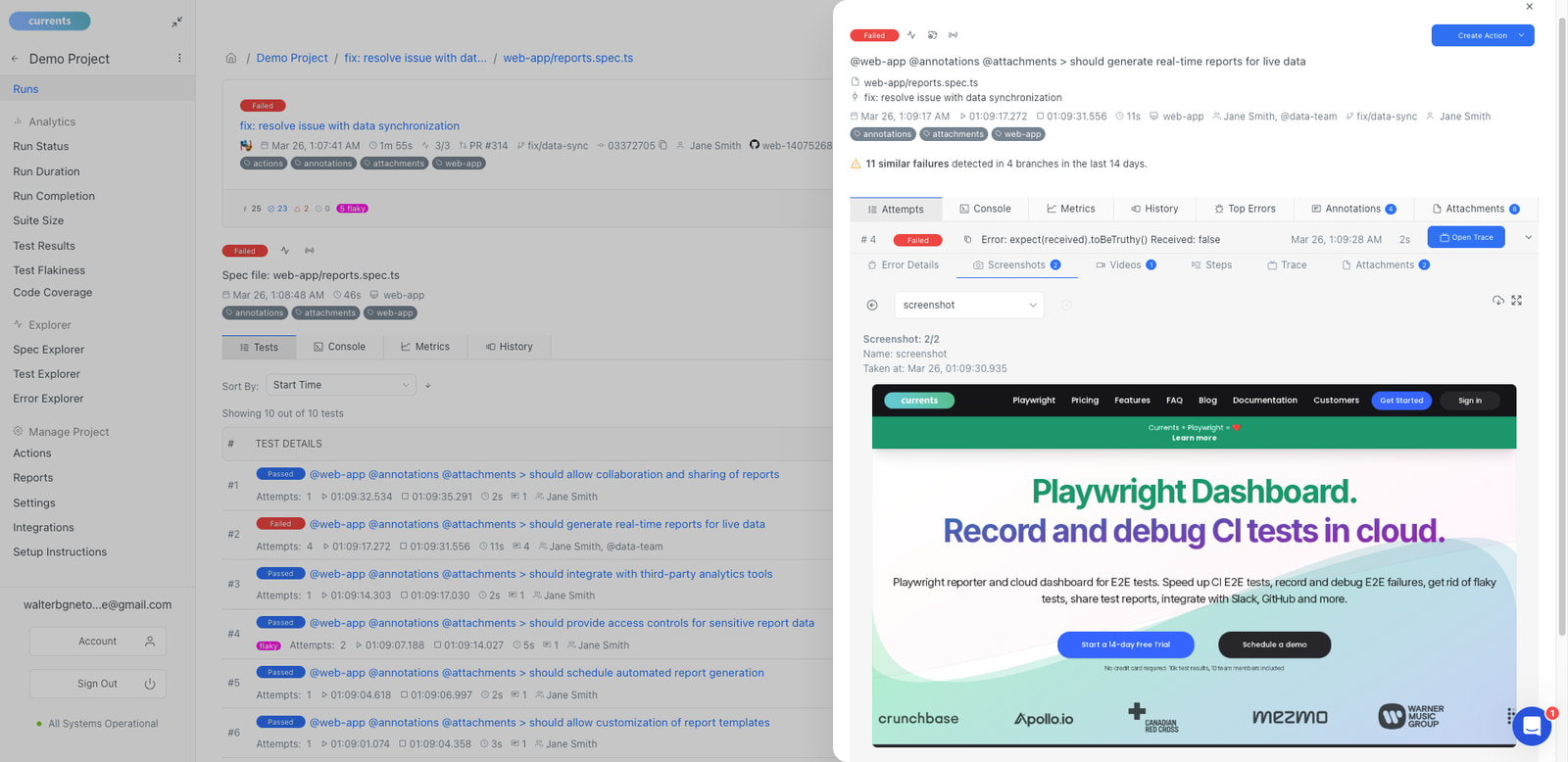Copy the error message for attempt 4
Screen dimensions: 1568x762
pyautogui.click(x=967, y=240)
